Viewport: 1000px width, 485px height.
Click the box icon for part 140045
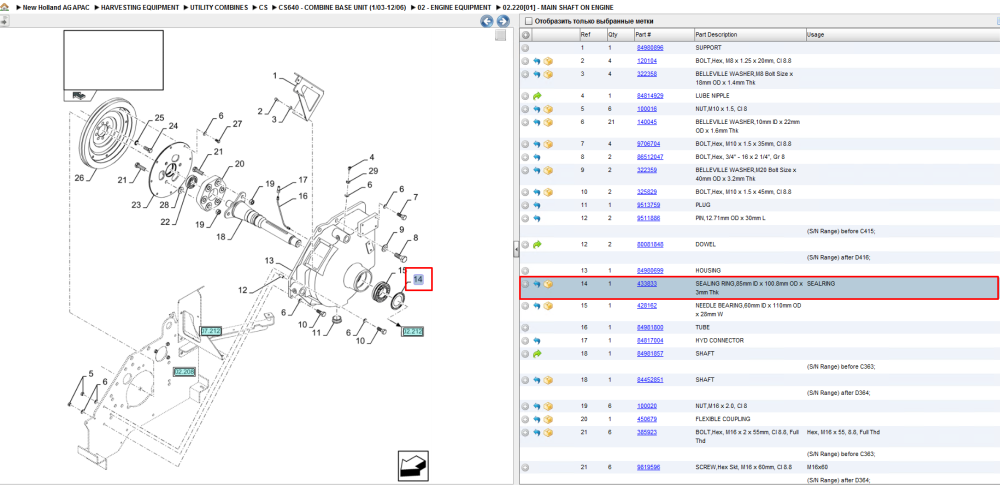(x=548, y=122)
